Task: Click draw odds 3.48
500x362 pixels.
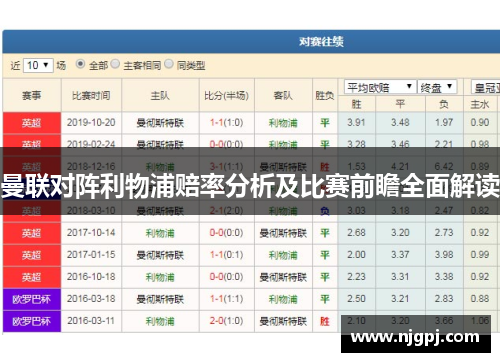Action: [400, 122]
